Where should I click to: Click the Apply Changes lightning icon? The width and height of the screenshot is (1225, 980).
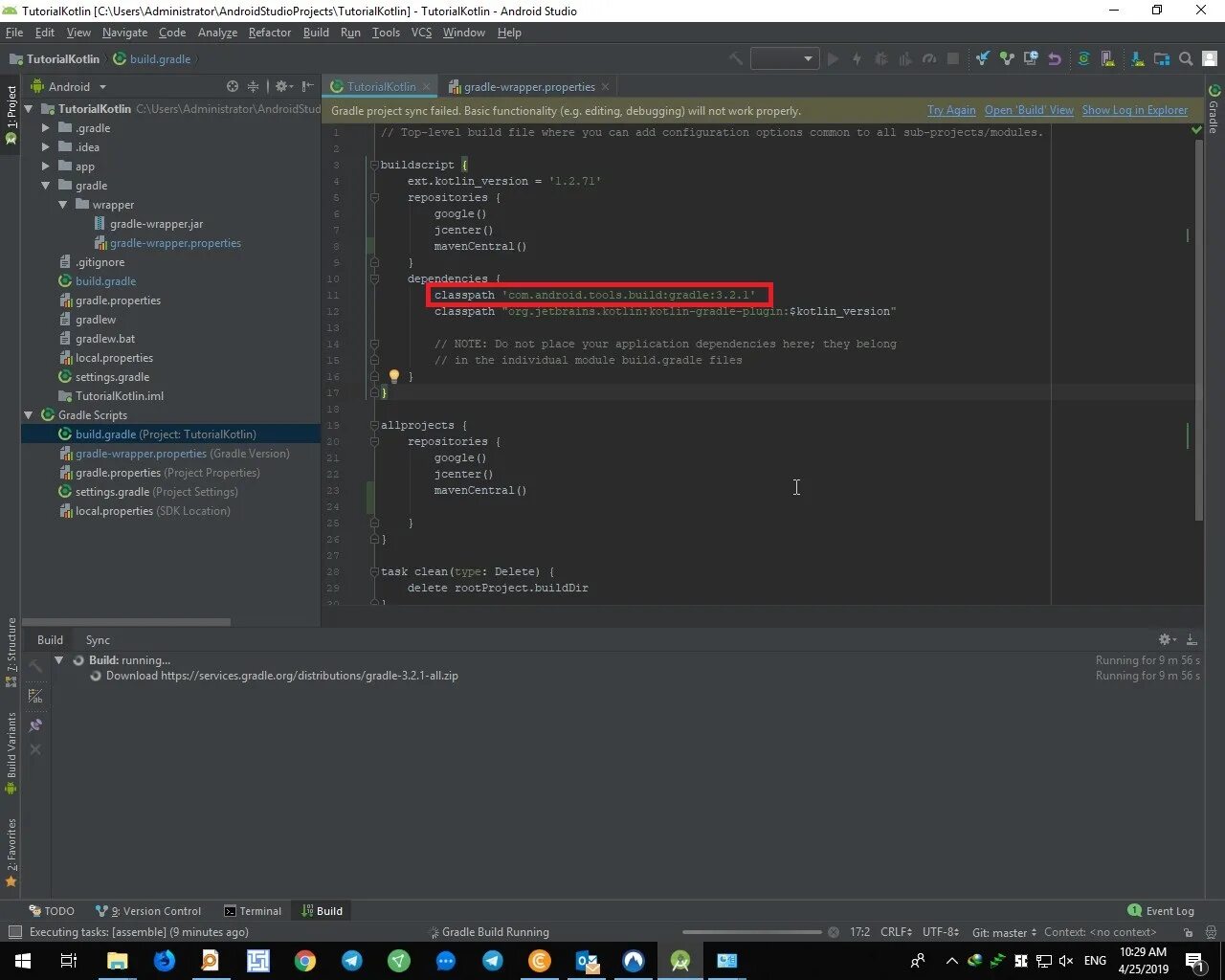857,58
